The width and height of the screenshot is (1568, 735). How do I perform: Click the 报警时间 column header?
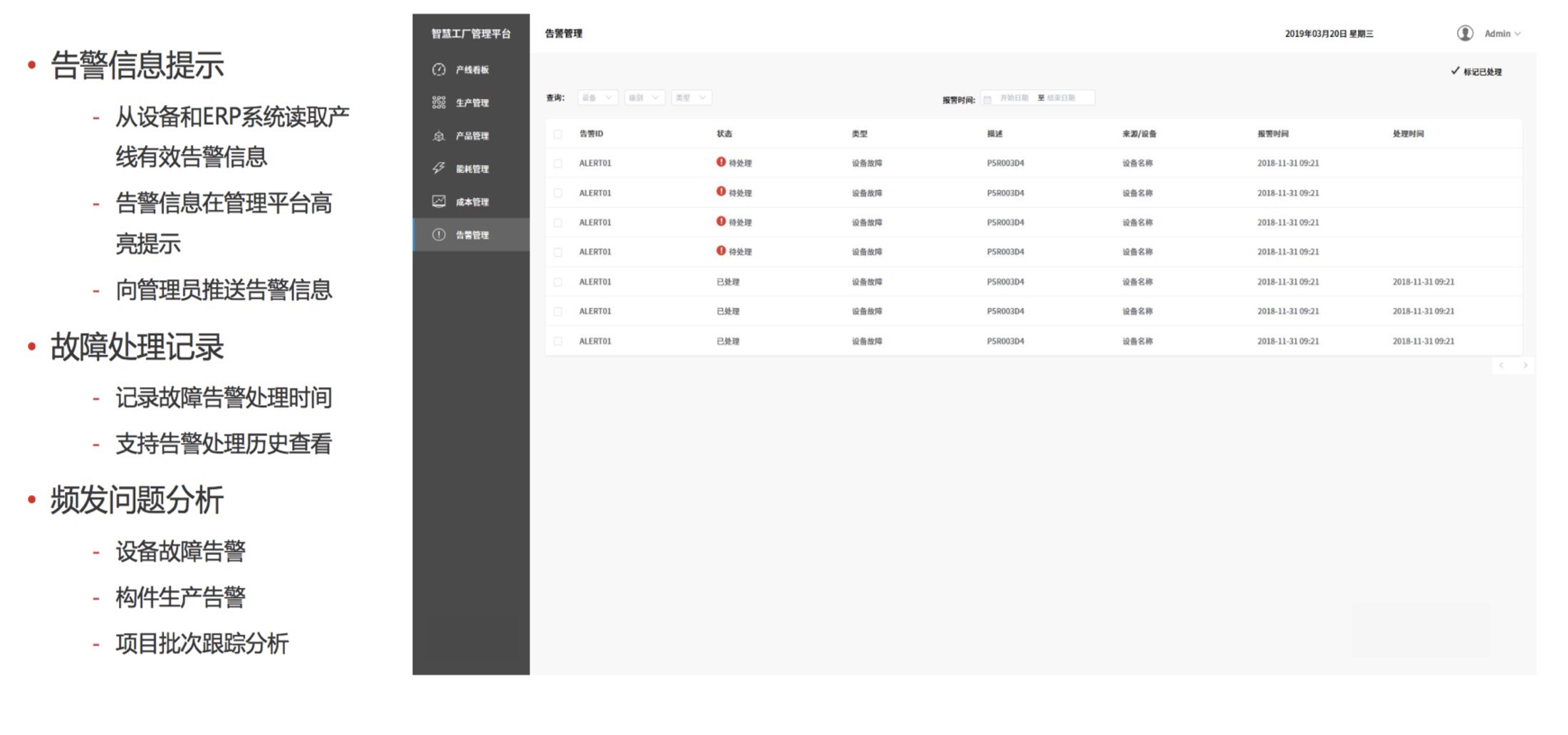(1273, 134)
